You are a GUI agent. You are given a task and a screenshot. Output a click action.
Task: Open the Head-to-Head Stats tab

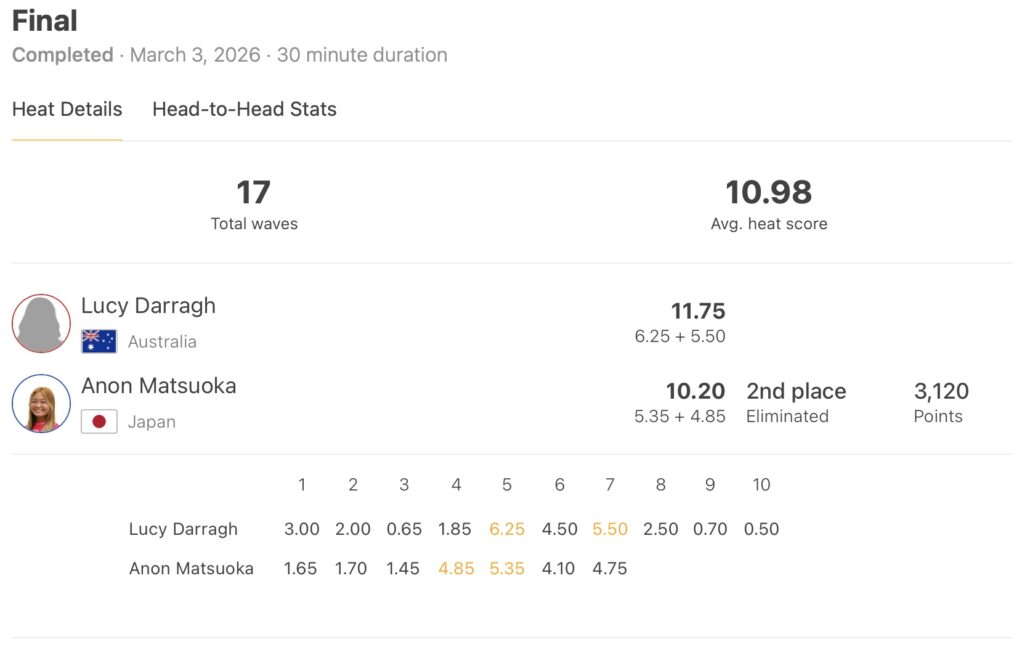(x=244, y=110)
